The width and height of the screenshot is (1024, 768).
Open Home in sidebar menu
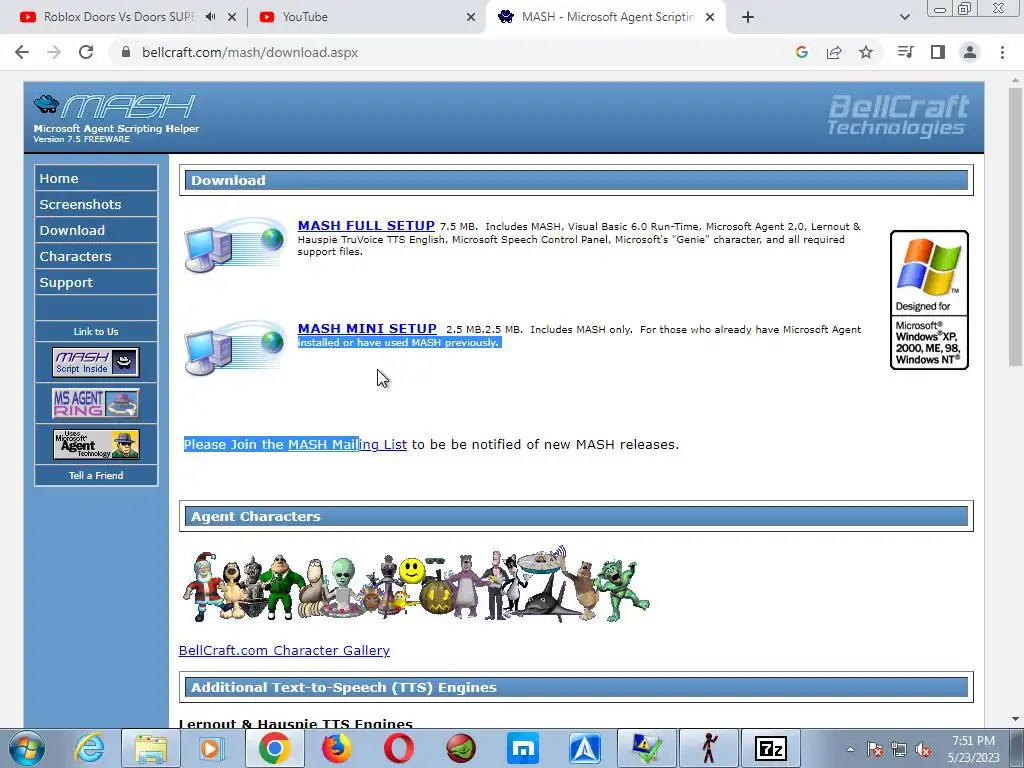(96, 178)
